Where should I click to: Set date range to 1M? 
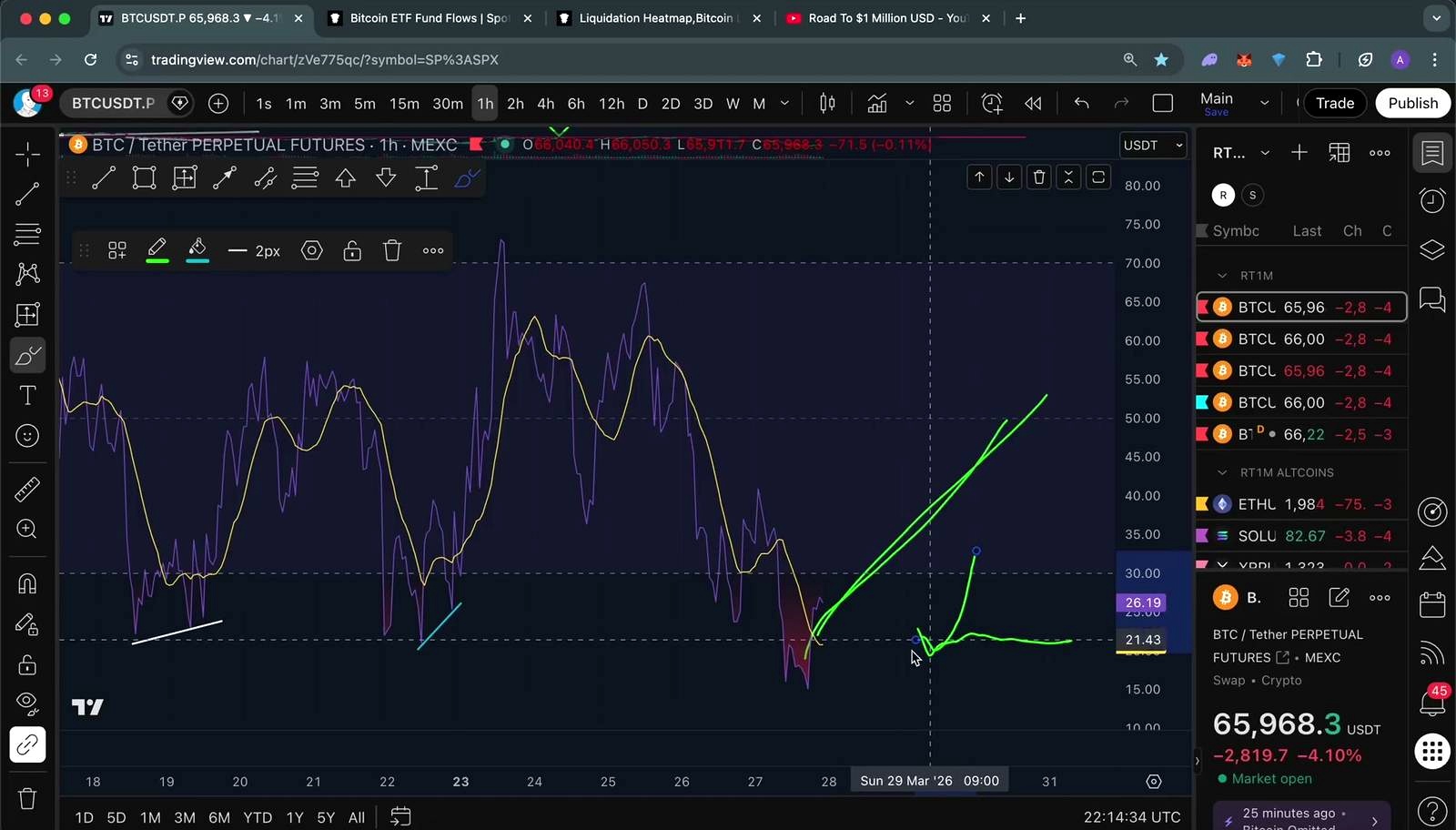[150, 817]
